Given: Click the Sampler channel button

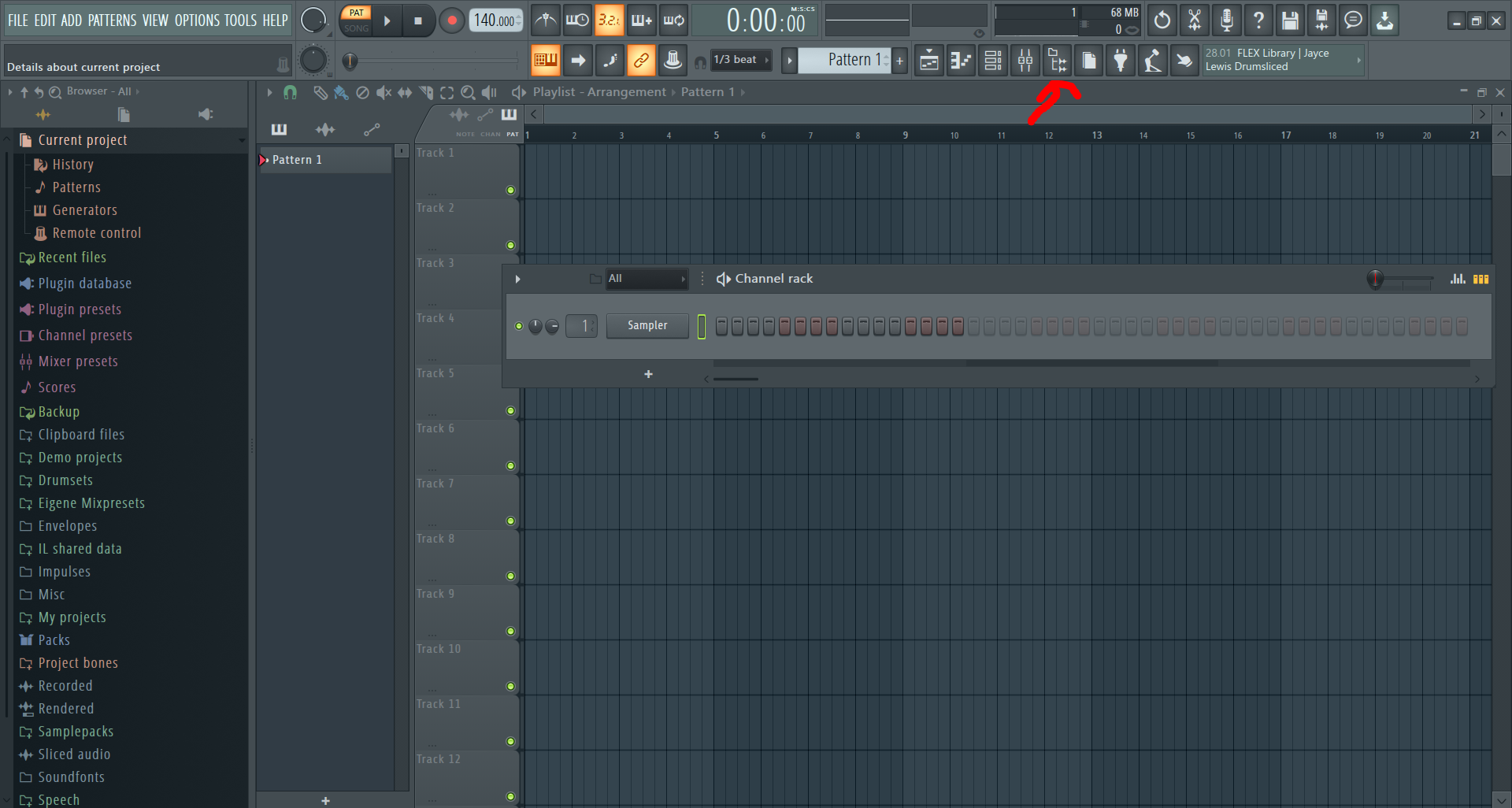Looking at the screenshot, I should (x=647, y=326).
